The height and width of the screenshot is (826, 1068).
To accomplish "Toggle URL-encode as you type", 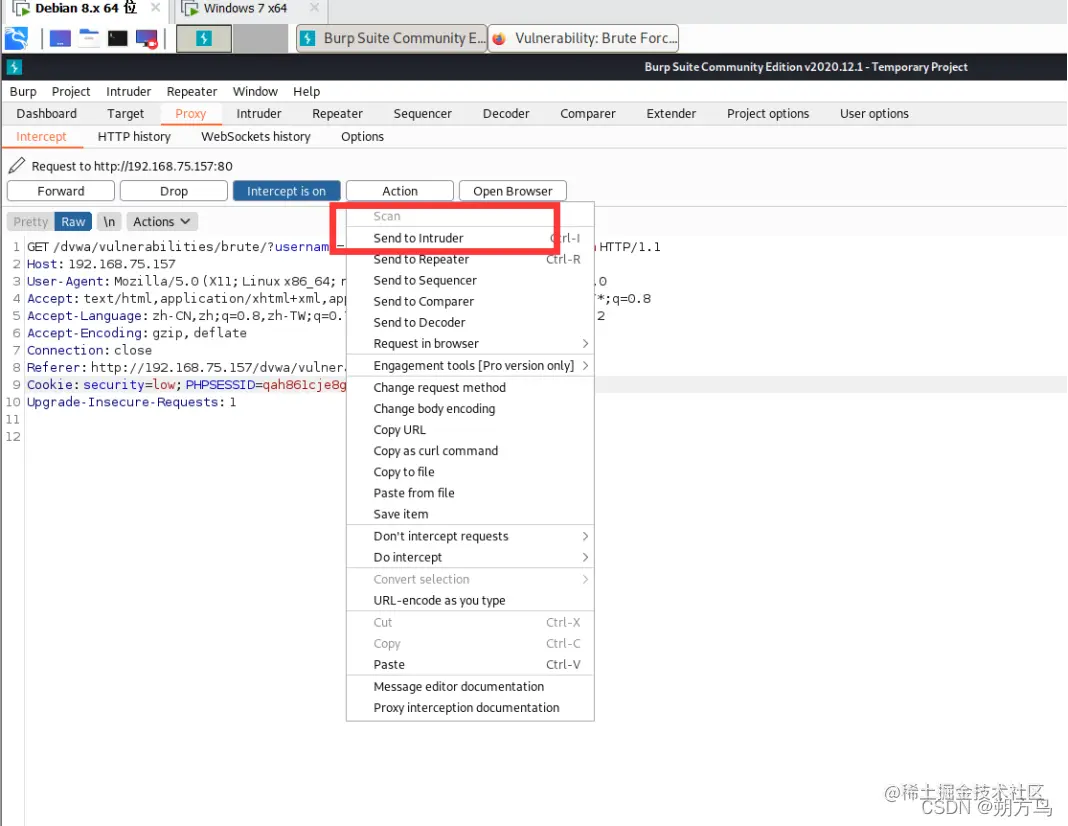I will coord(470,601).
